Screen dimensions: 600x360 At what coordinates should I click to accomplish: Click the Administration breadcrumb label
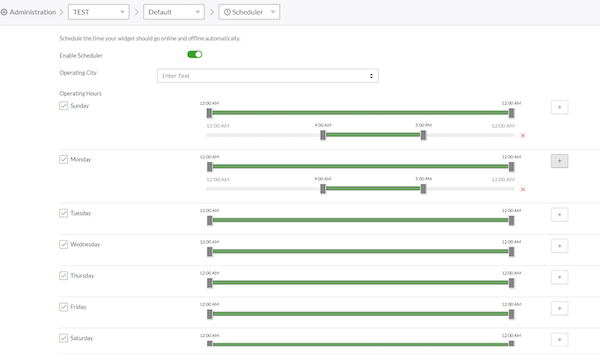pos(33,12)
